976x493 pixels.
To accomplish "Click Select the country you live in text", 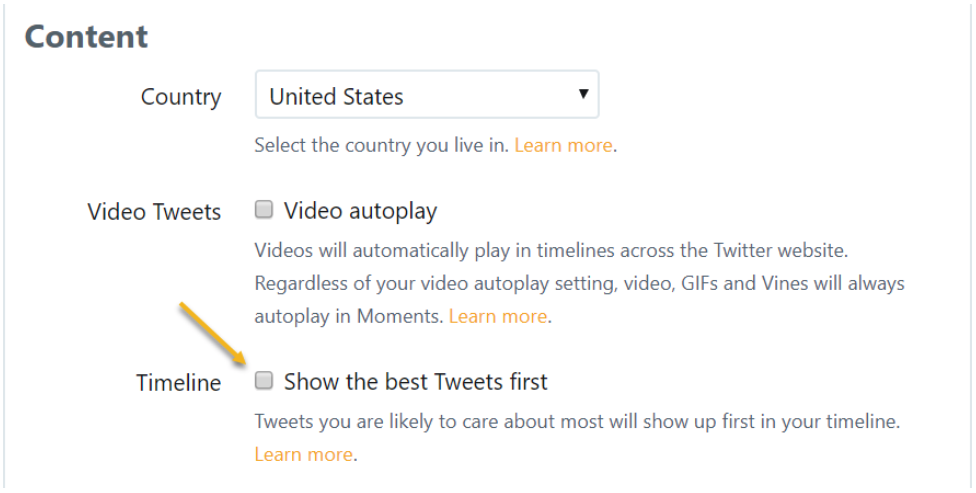I will click(382, 145).
